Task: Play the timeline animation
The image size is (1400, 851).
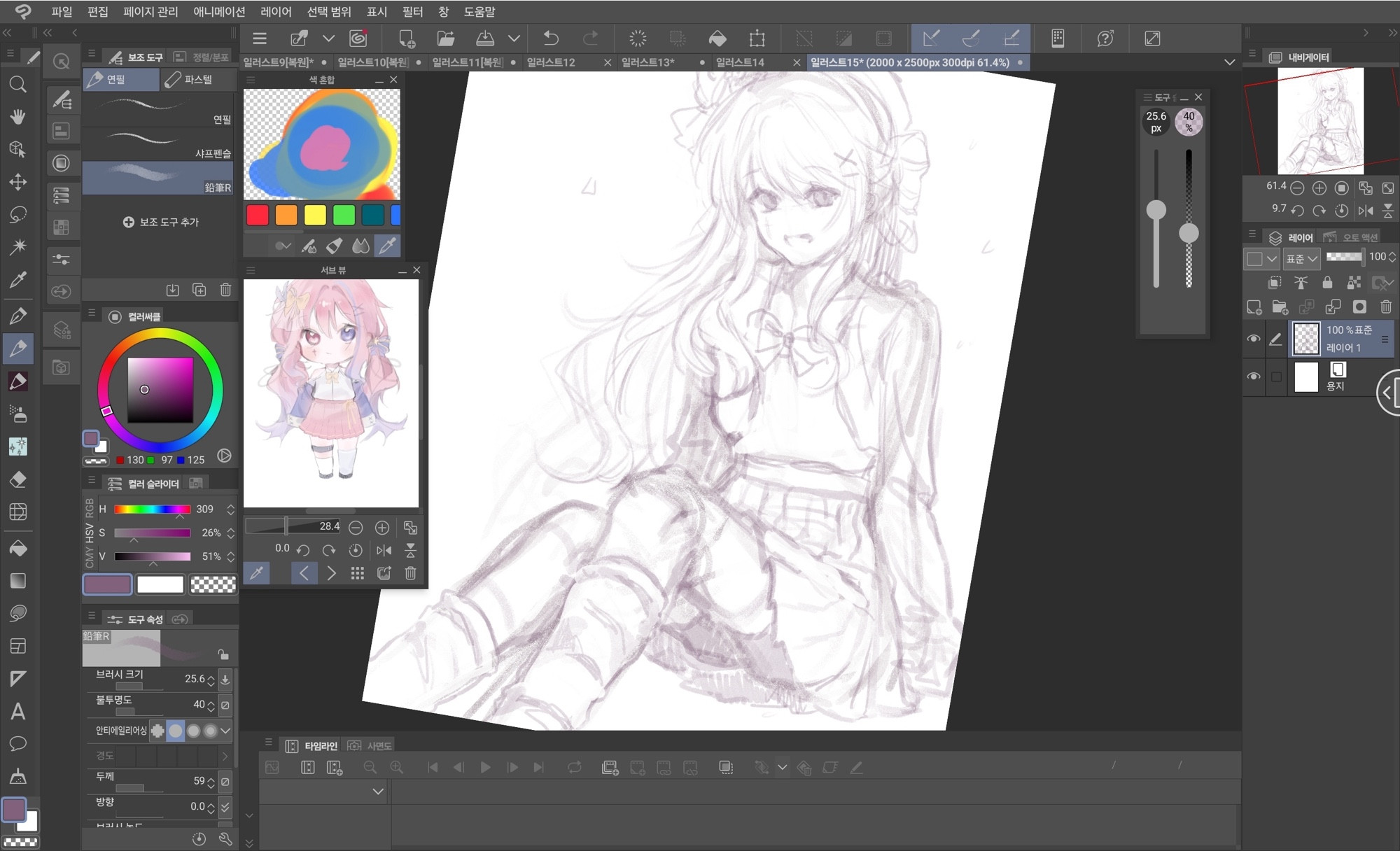Action: [485, 768]
